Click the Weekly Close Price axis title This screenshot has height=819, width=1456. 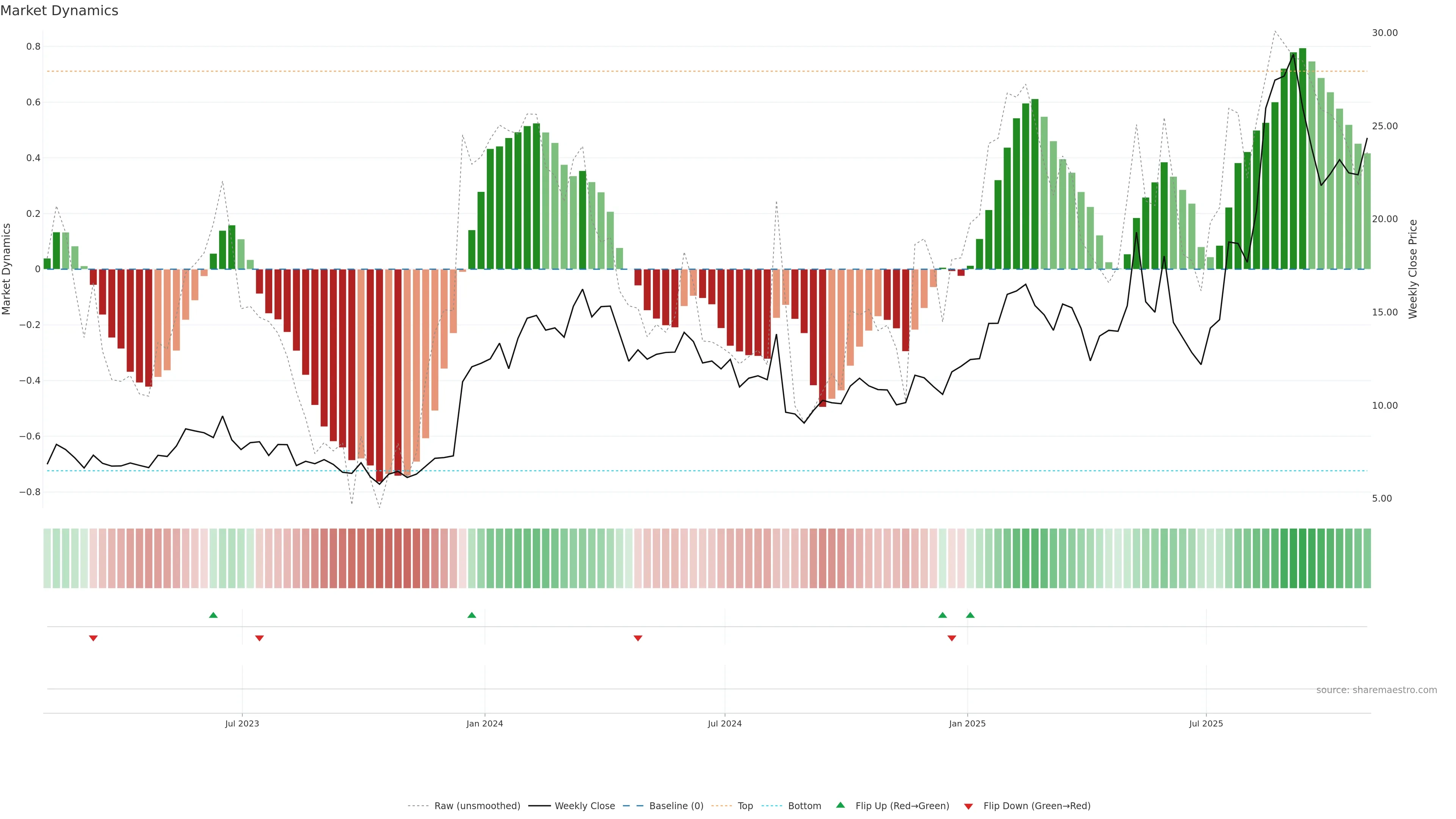click(1412, 269)
